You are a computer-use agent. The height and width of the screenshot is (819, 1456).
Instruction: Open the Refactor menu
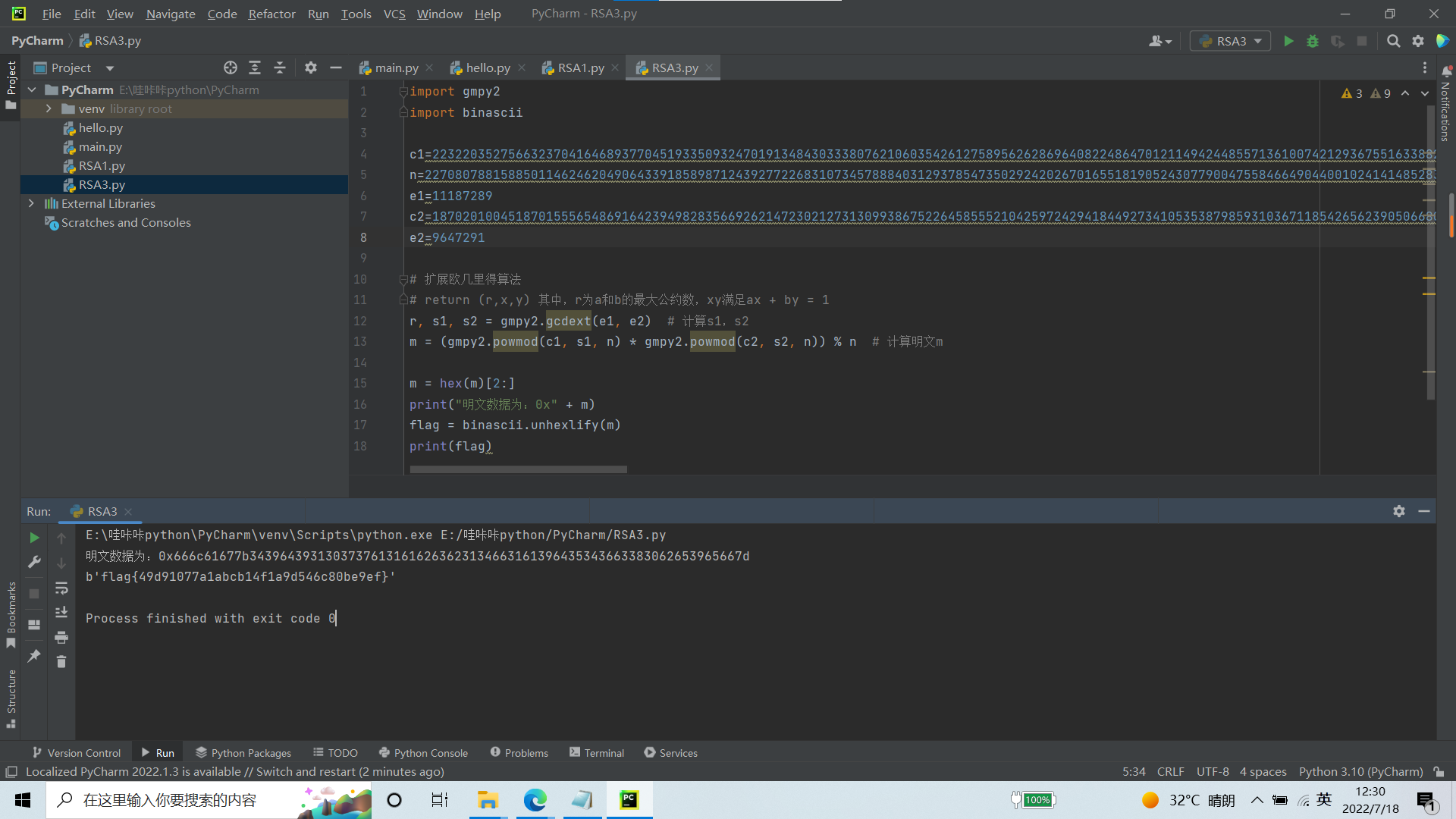[271, 14]
